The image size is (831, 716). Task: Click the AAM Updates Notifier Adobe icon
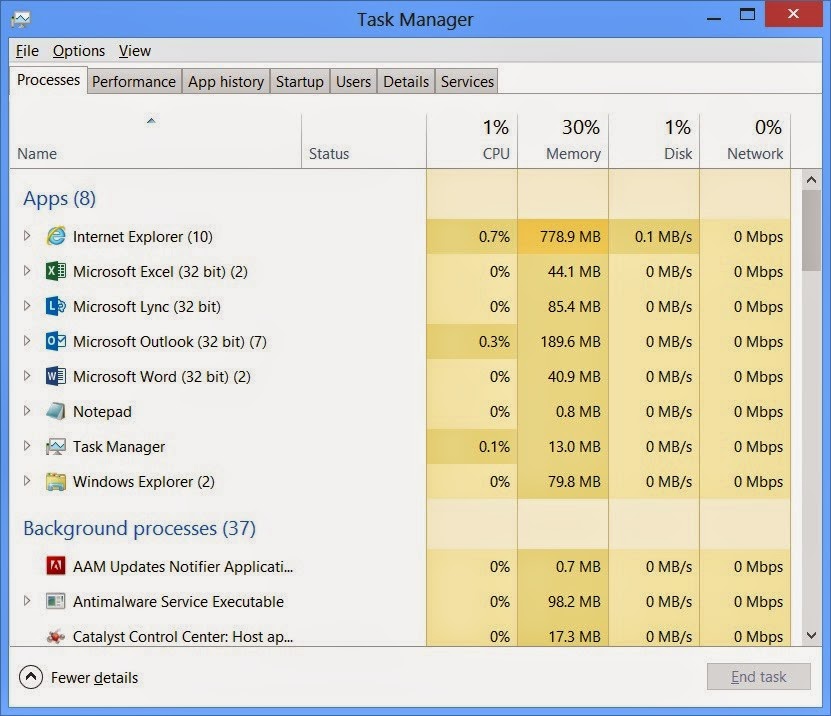pos(56,566)
